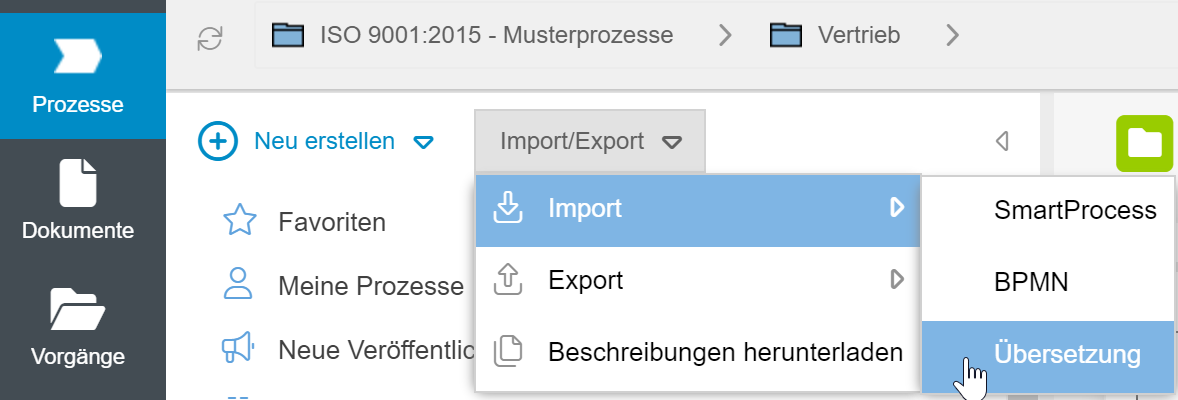Select Übersetzung from the Import submenu
The image size is (1178, 400).
tap(1067, 353)
